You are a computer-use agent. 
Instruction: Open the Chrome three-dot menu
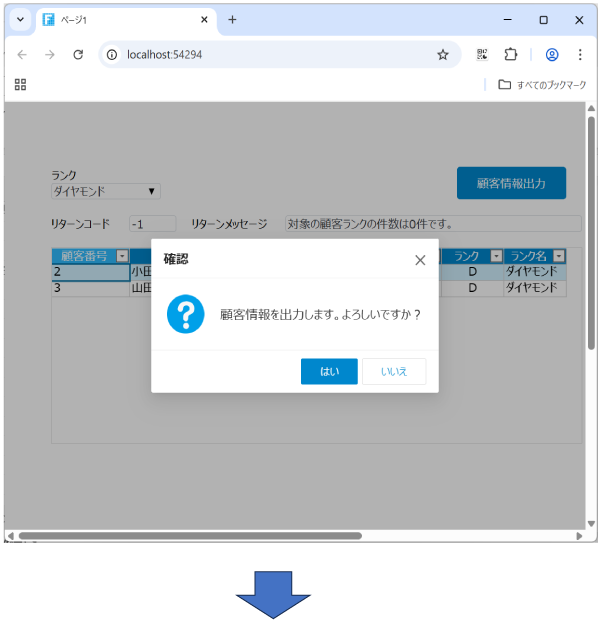click(580, 54)
